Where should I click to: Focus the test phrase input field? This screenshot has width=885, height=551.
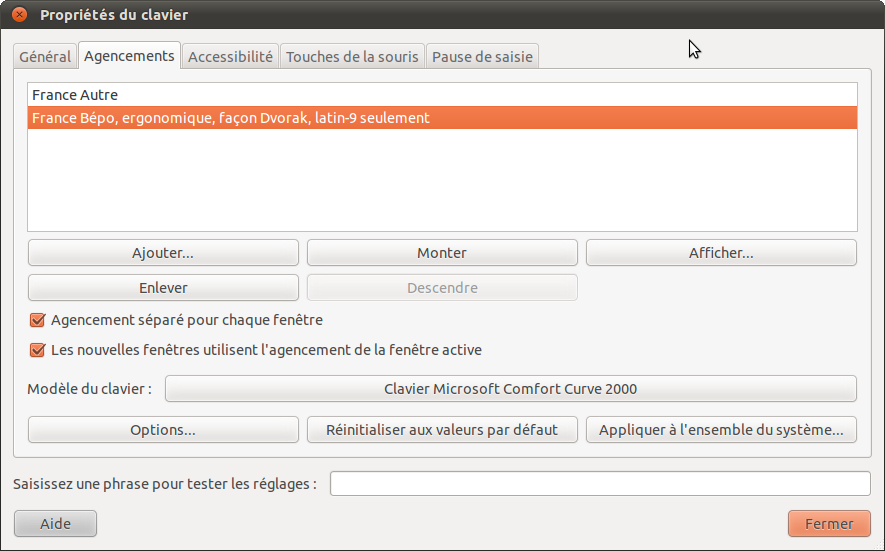tap(600, 484)
